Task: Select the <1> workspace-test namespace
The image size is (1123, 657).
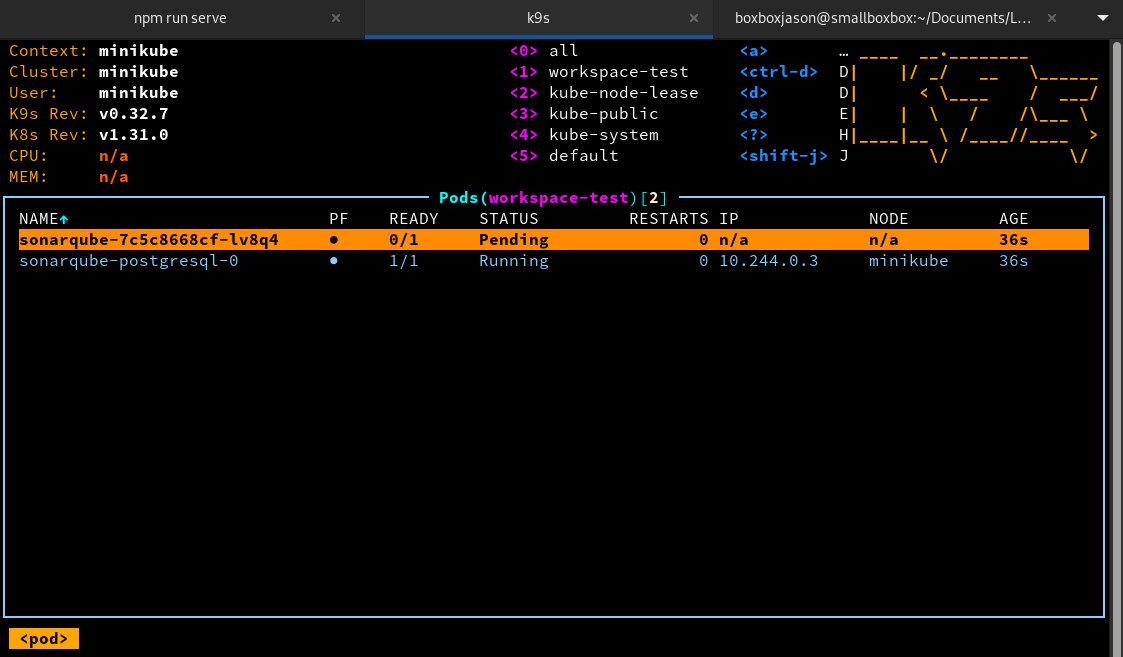Action: [599, 72]
